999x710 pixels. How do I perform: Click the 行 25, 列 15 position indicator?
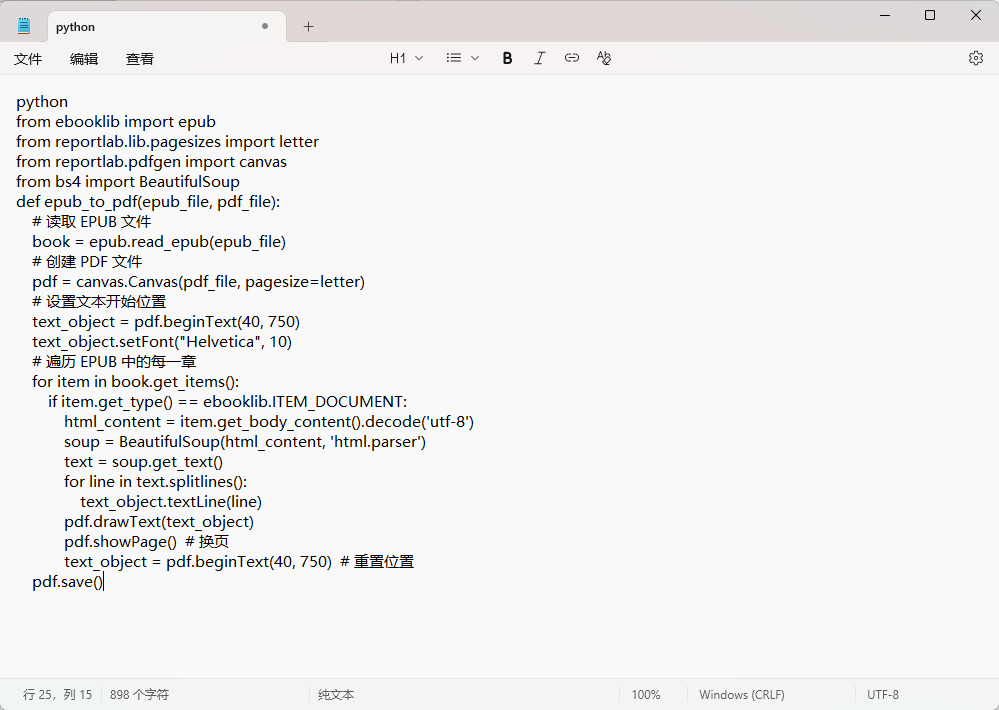tap(57, 694)
